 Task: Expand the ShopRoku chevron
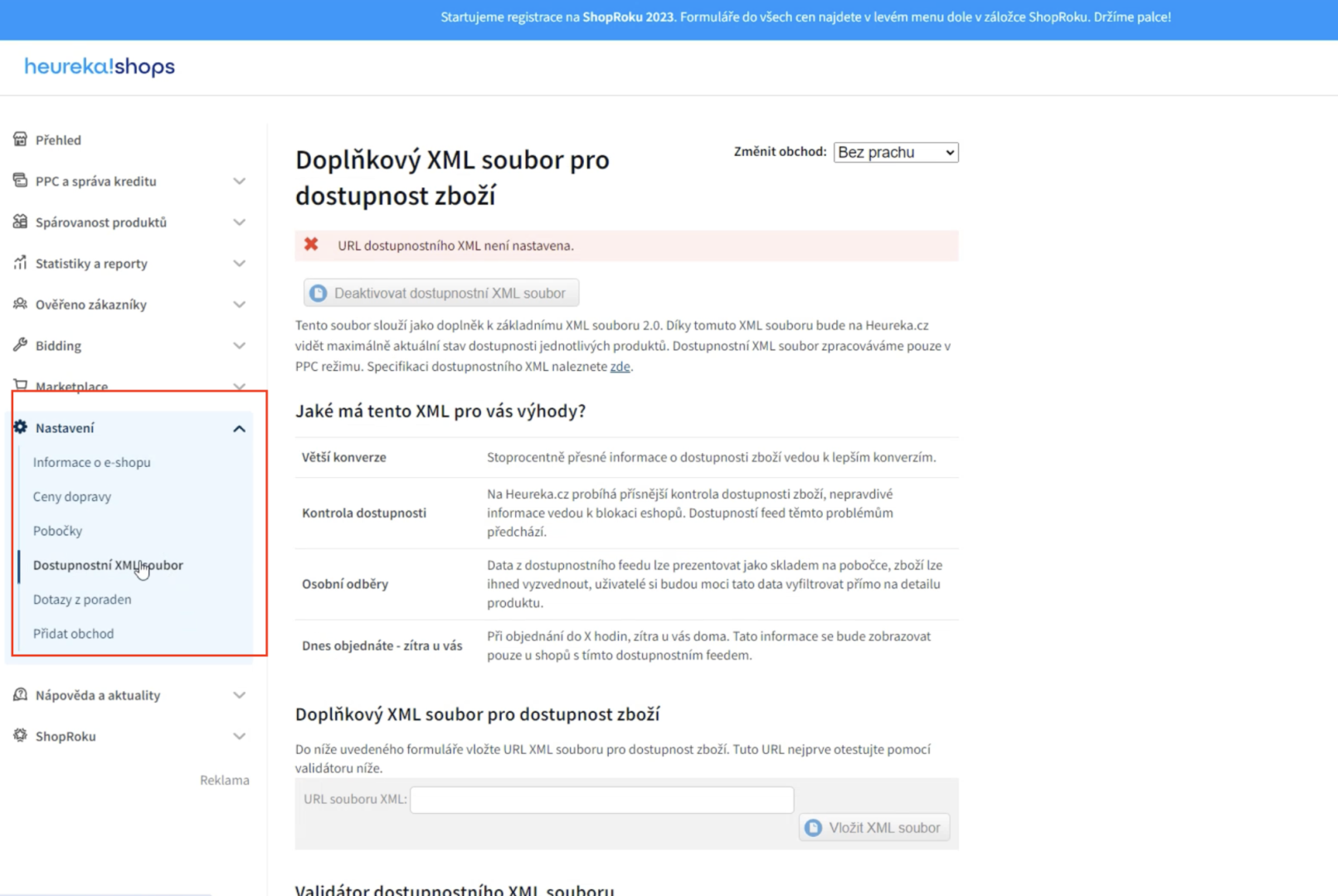(239, 737)
